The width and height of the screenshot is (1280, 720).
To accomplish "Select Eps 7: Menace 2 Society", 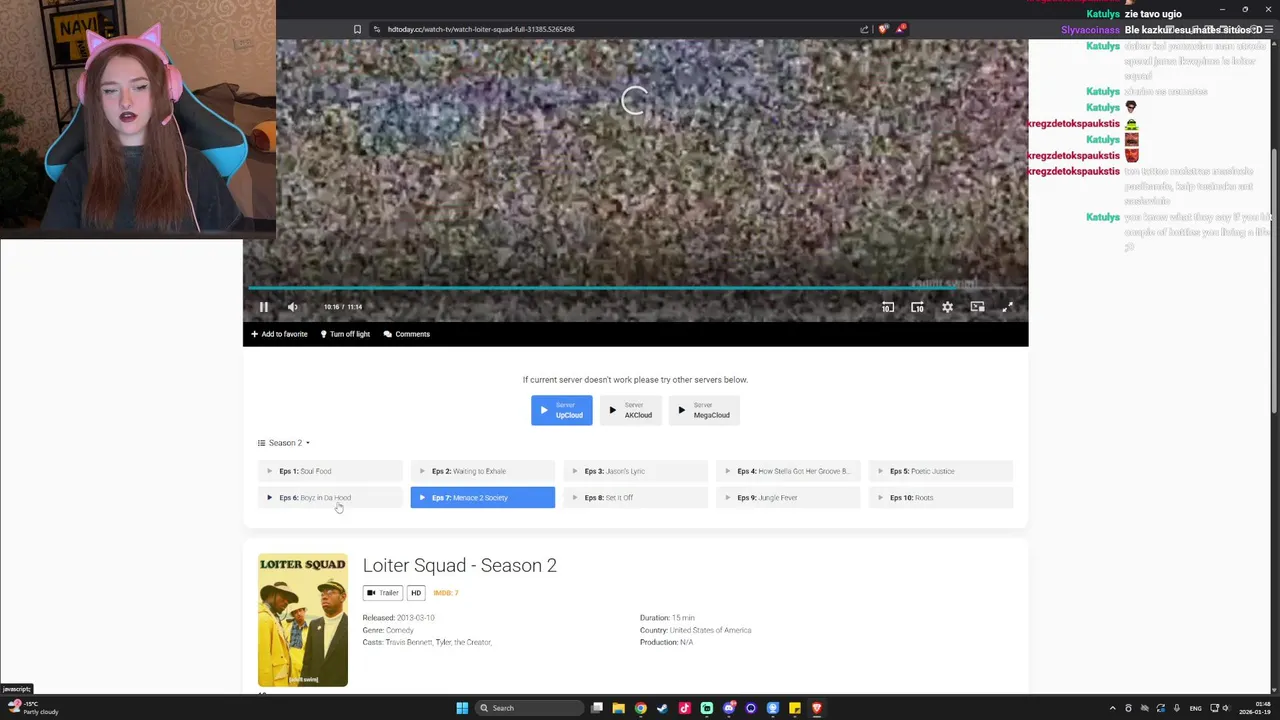I will tap(482, 497).
